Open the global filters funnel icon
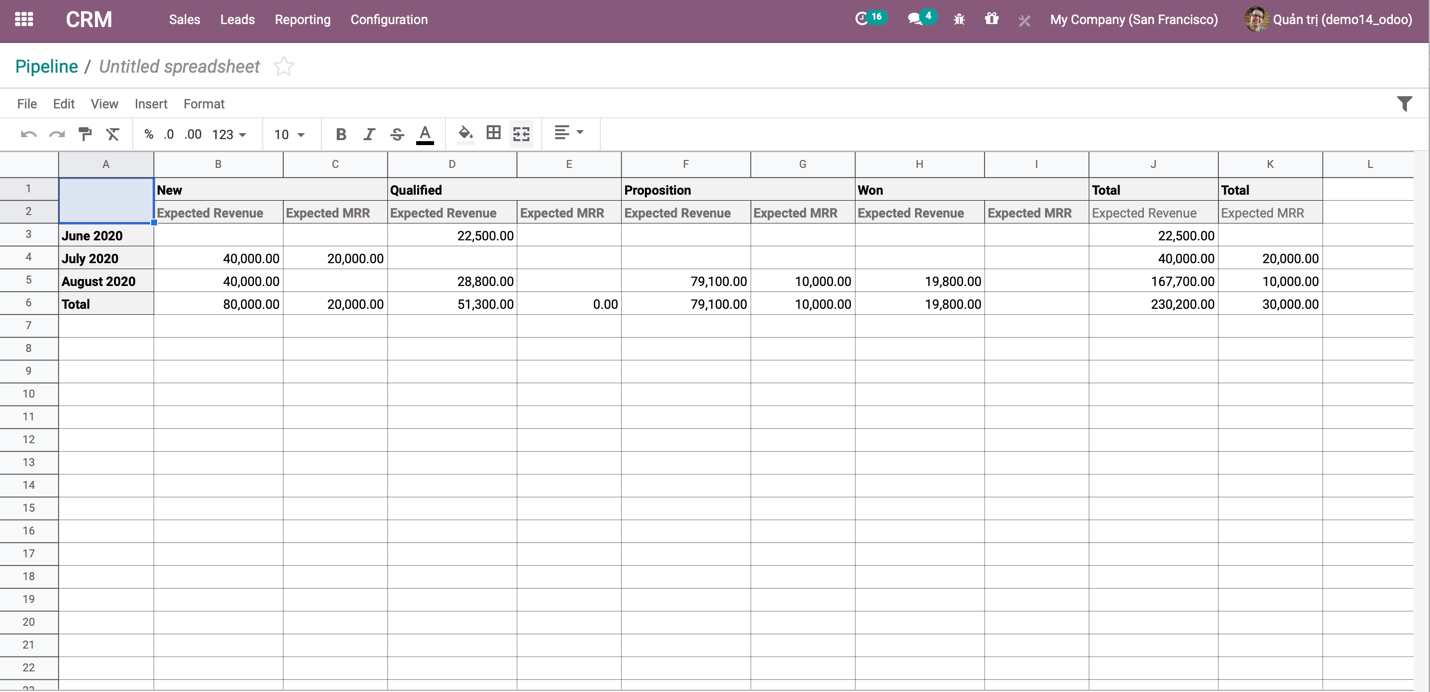This screenshot has width=1430, height=692. point(1404,104)
